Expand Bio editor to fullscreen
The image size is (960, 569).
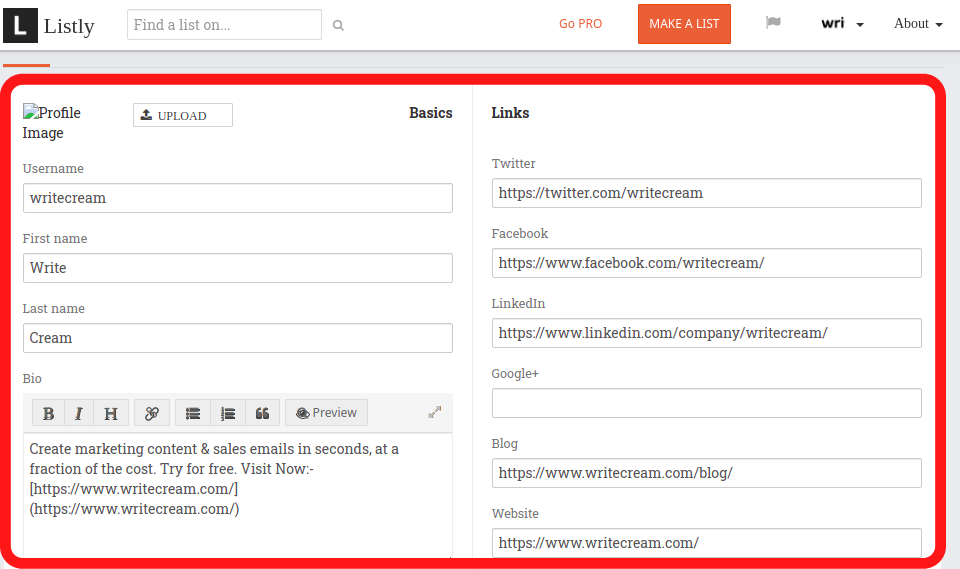[x=435, y=412]
